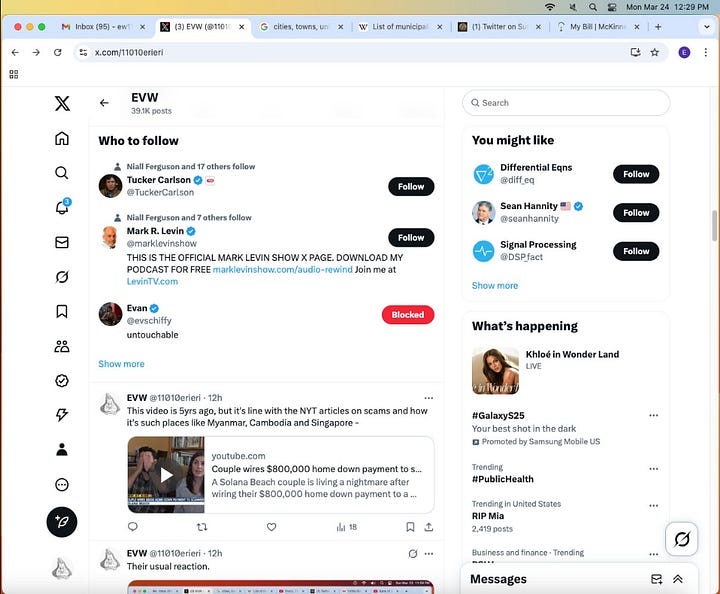Switch to My Bill McKinney tab
Viewport: 720px width, 594px height.
tap(598, 27)
